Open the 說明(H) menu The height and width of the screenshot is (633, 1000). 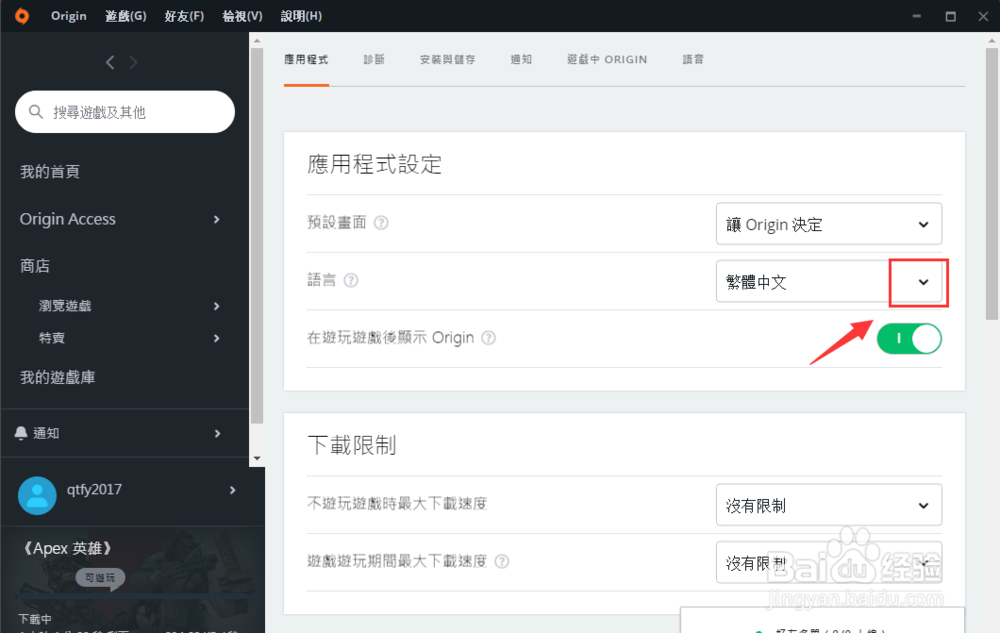point(301,16)
